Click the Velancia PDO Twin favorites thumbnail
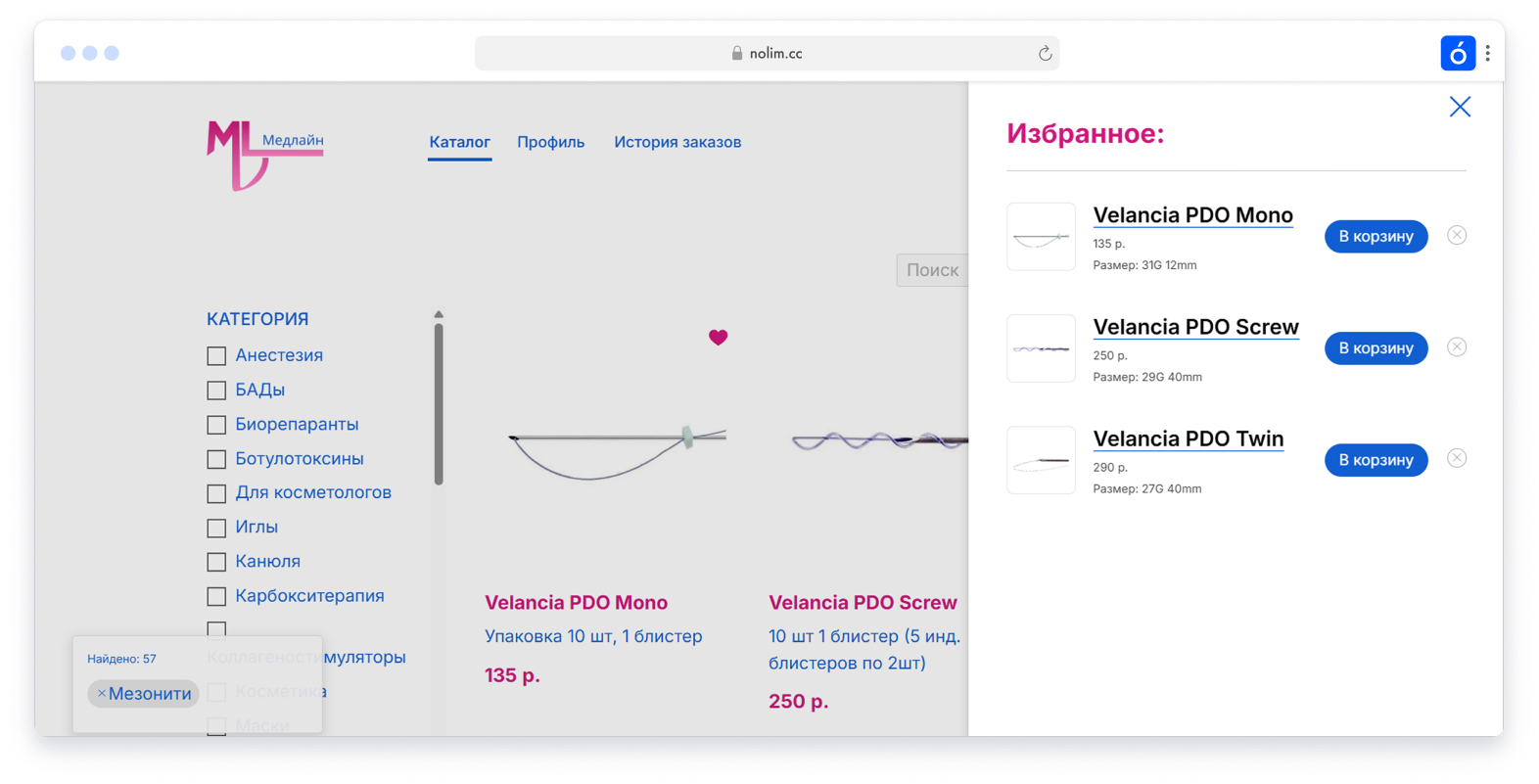 pos(1041,459)
